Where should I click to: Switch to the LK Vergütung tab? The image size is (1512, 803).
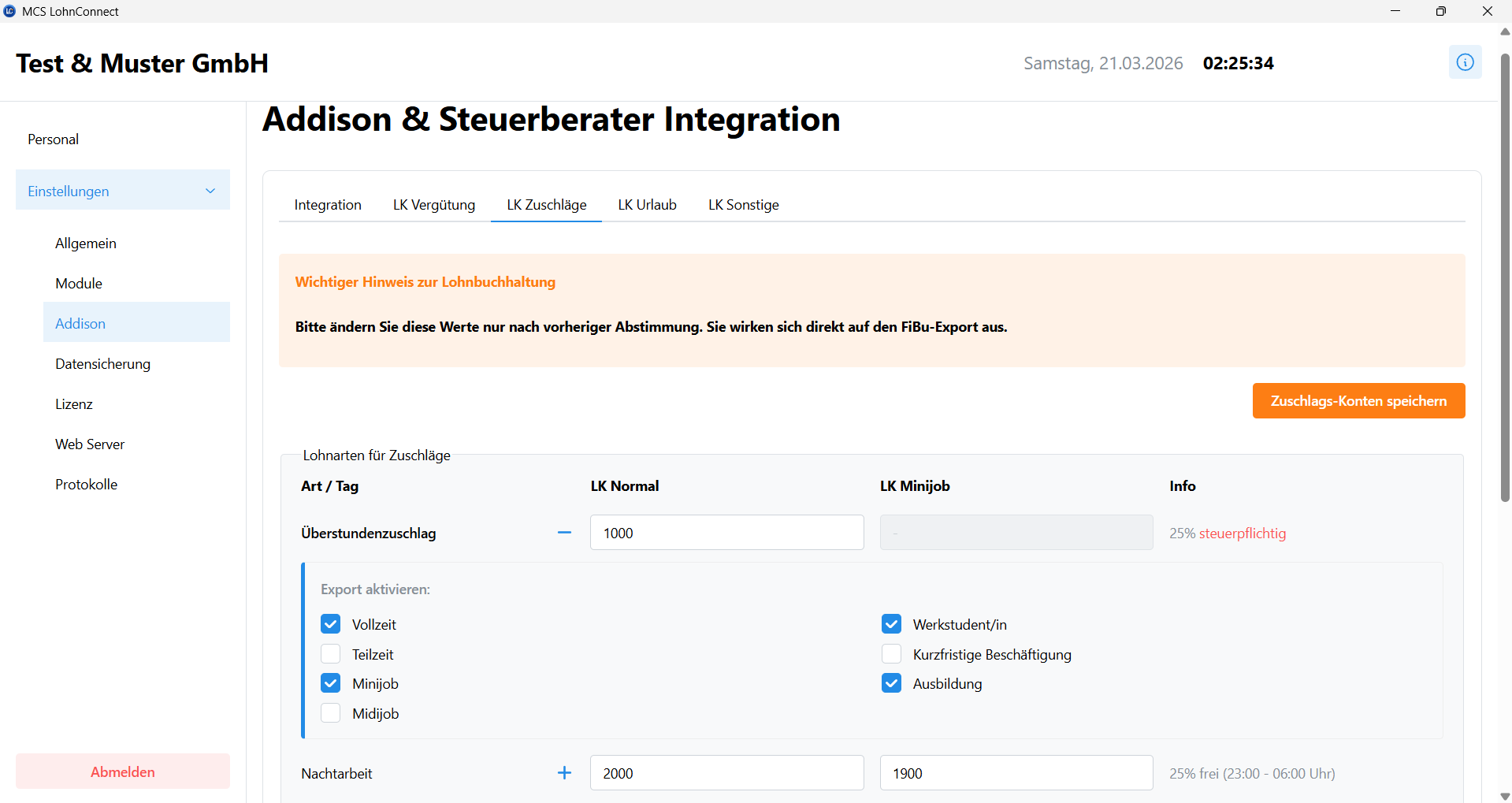click(x=434, y=205)
